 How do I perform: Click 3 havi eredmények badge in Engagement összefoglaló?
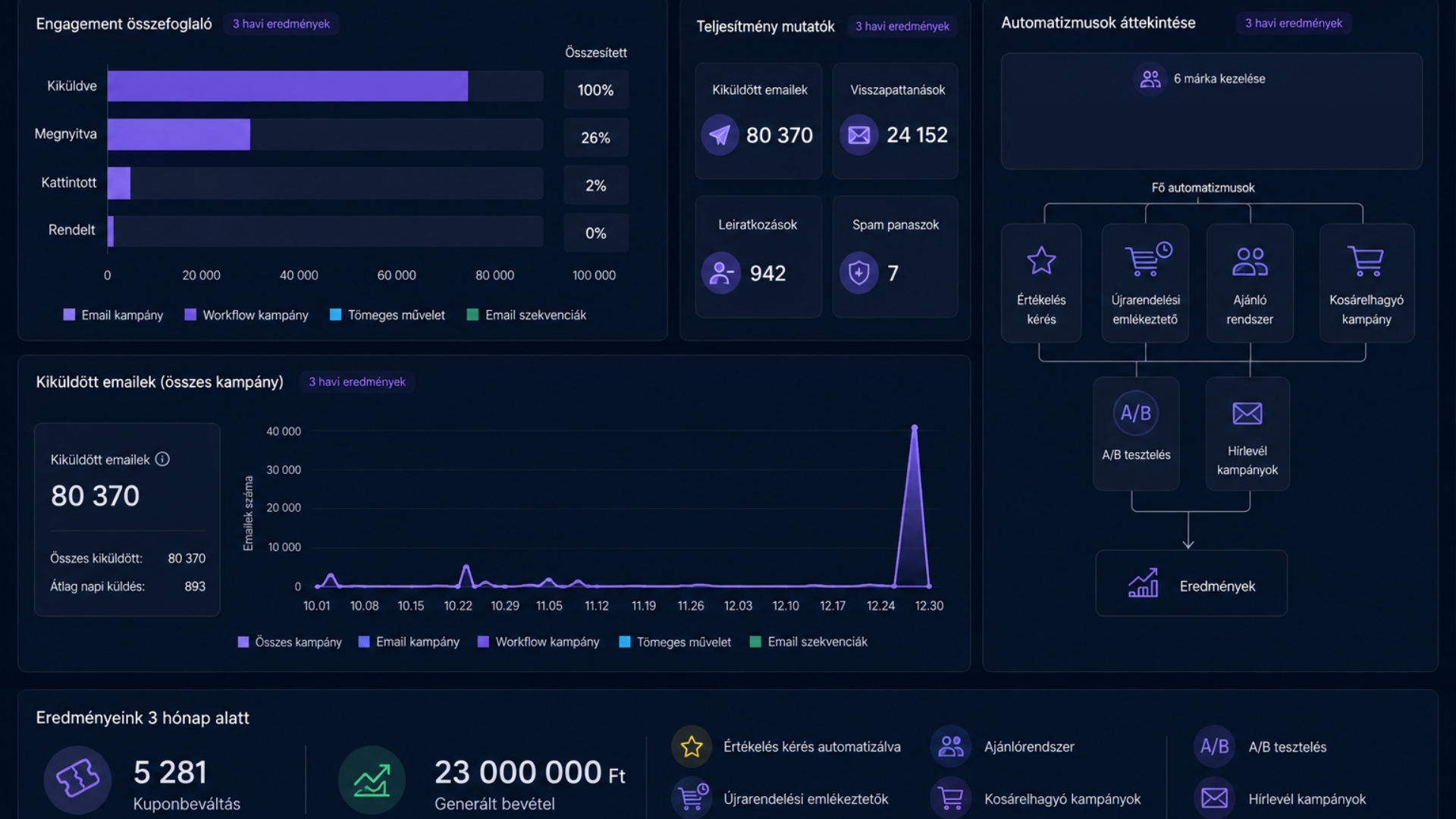pyautogui.click(x=281, y=24)
